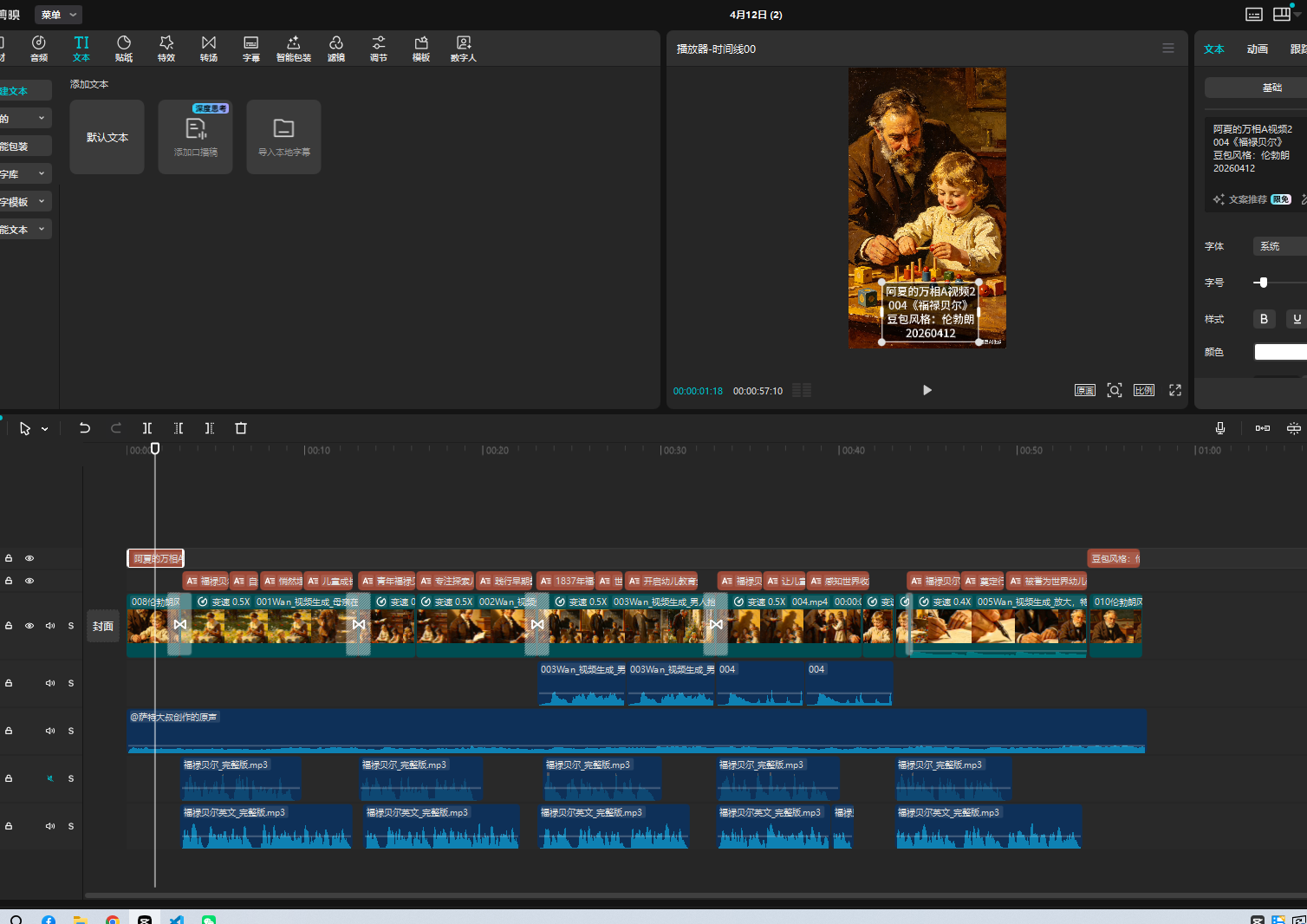Open the 滤镜 filters panel
This screenshot has width=1307, height=924.
coord(336,49)
